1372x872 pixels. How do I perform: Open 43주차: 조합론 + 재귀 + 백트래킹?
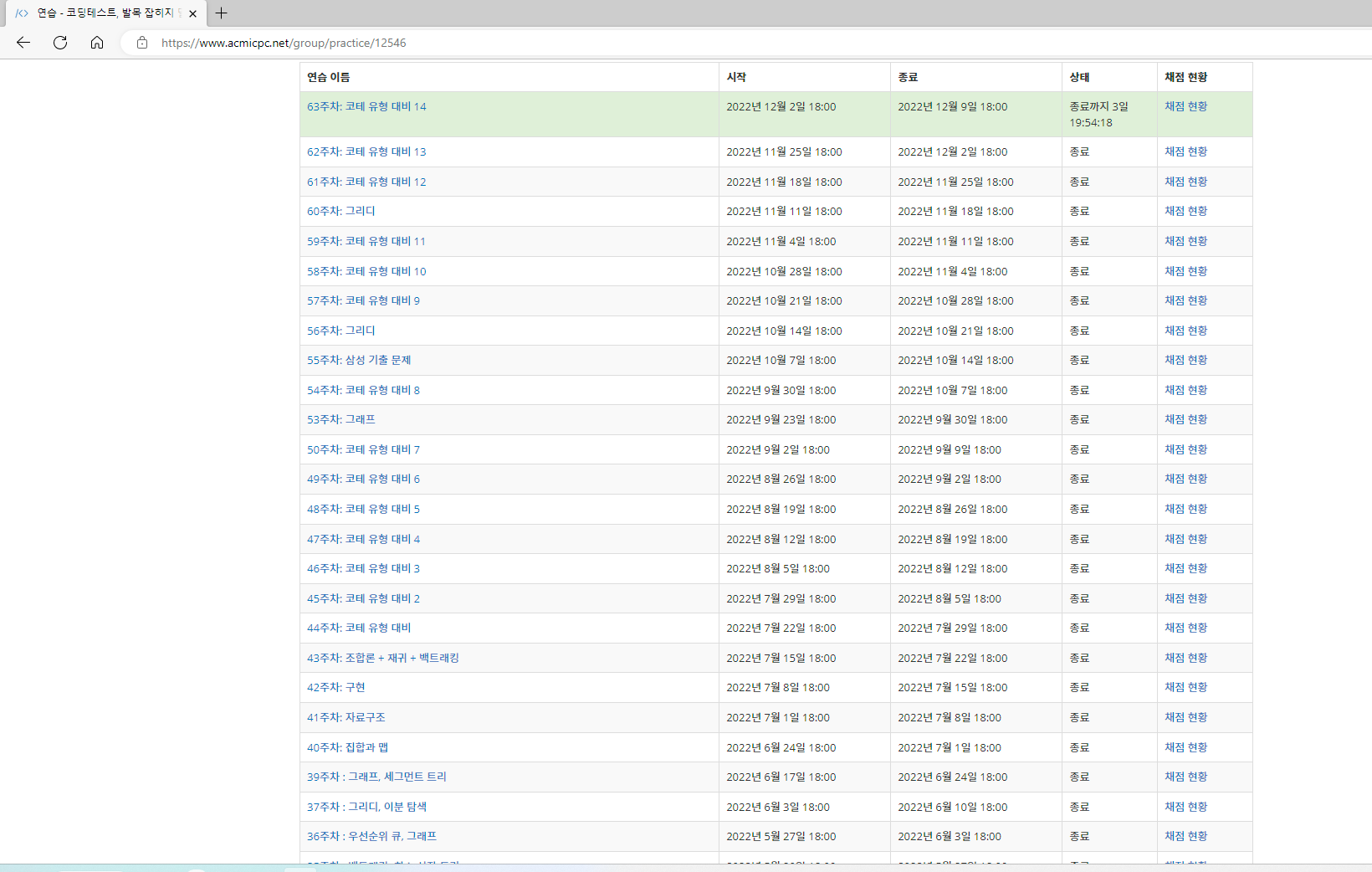(x=382, y=659)
